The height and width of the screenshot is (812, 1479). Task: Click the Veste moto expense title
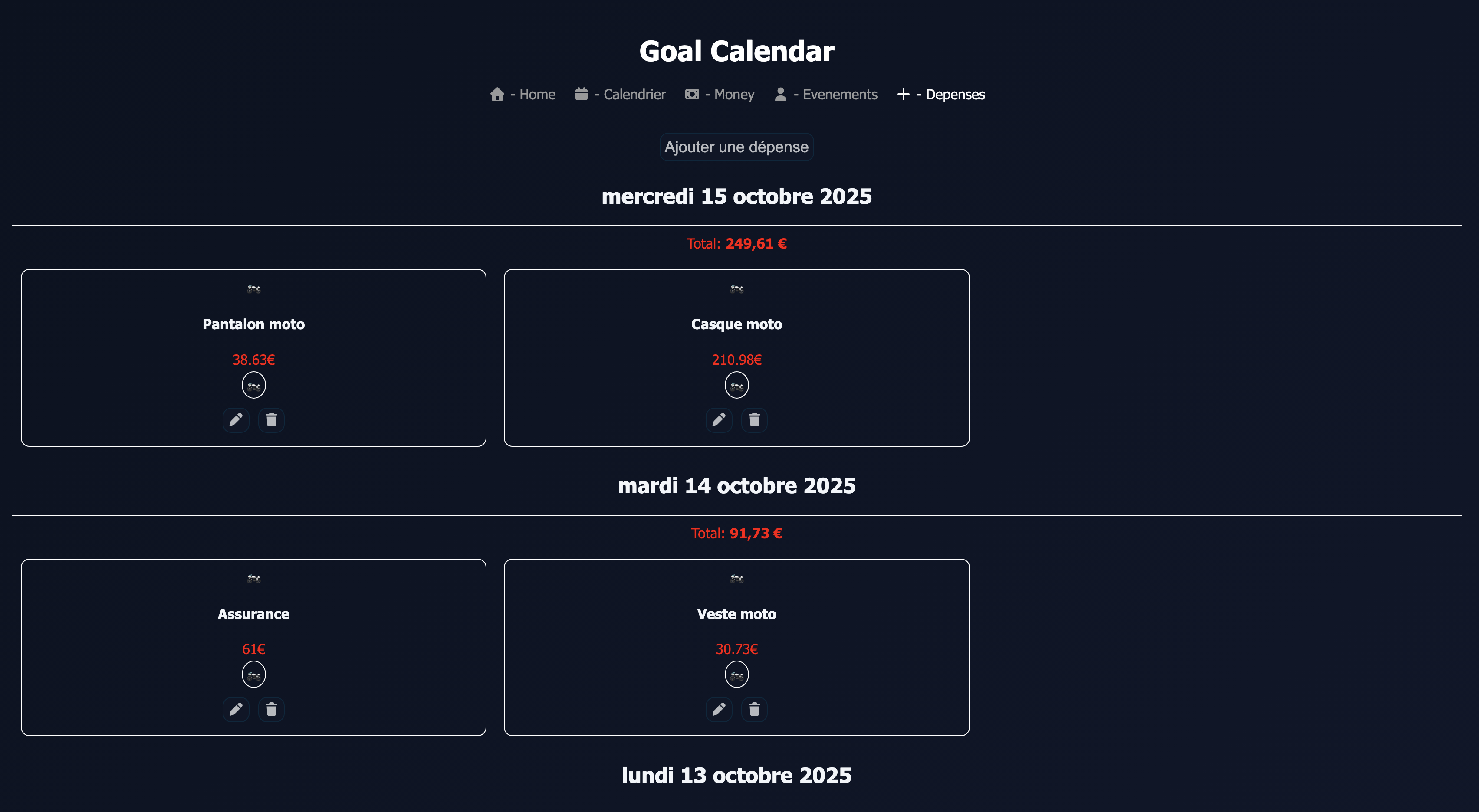click(x=736, y=614)
